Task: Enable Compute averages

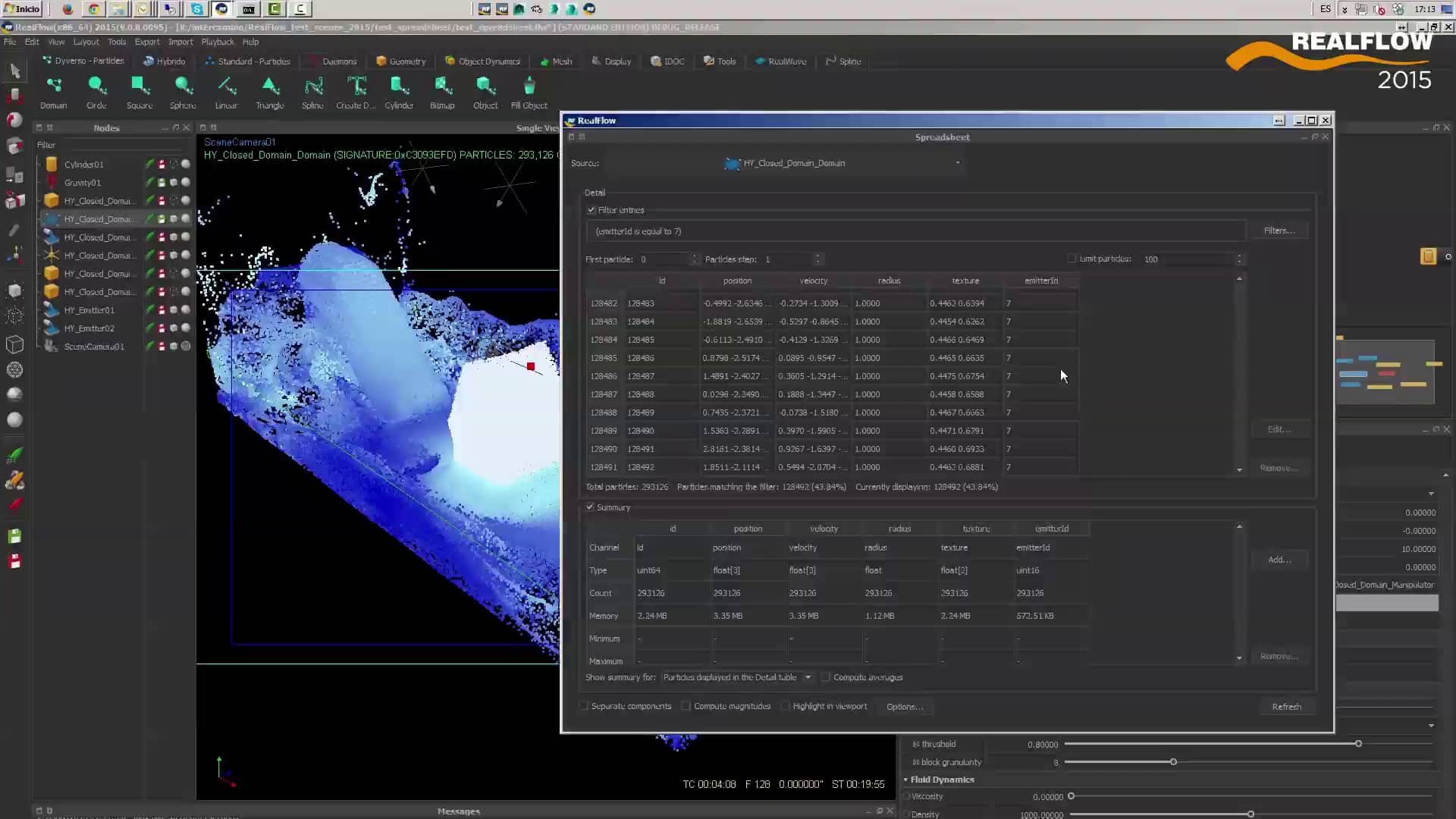Action: pyautogui.click(x=826, y=677)
